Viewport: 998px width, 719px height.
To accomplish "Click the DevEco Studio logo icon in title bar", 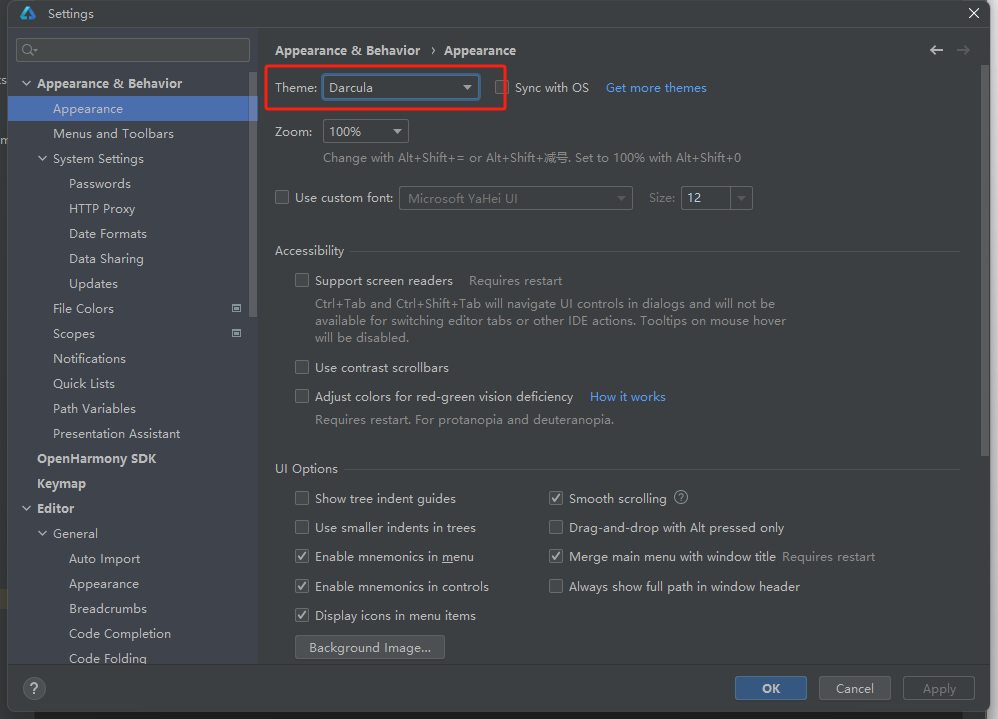I will click(28, 13).
